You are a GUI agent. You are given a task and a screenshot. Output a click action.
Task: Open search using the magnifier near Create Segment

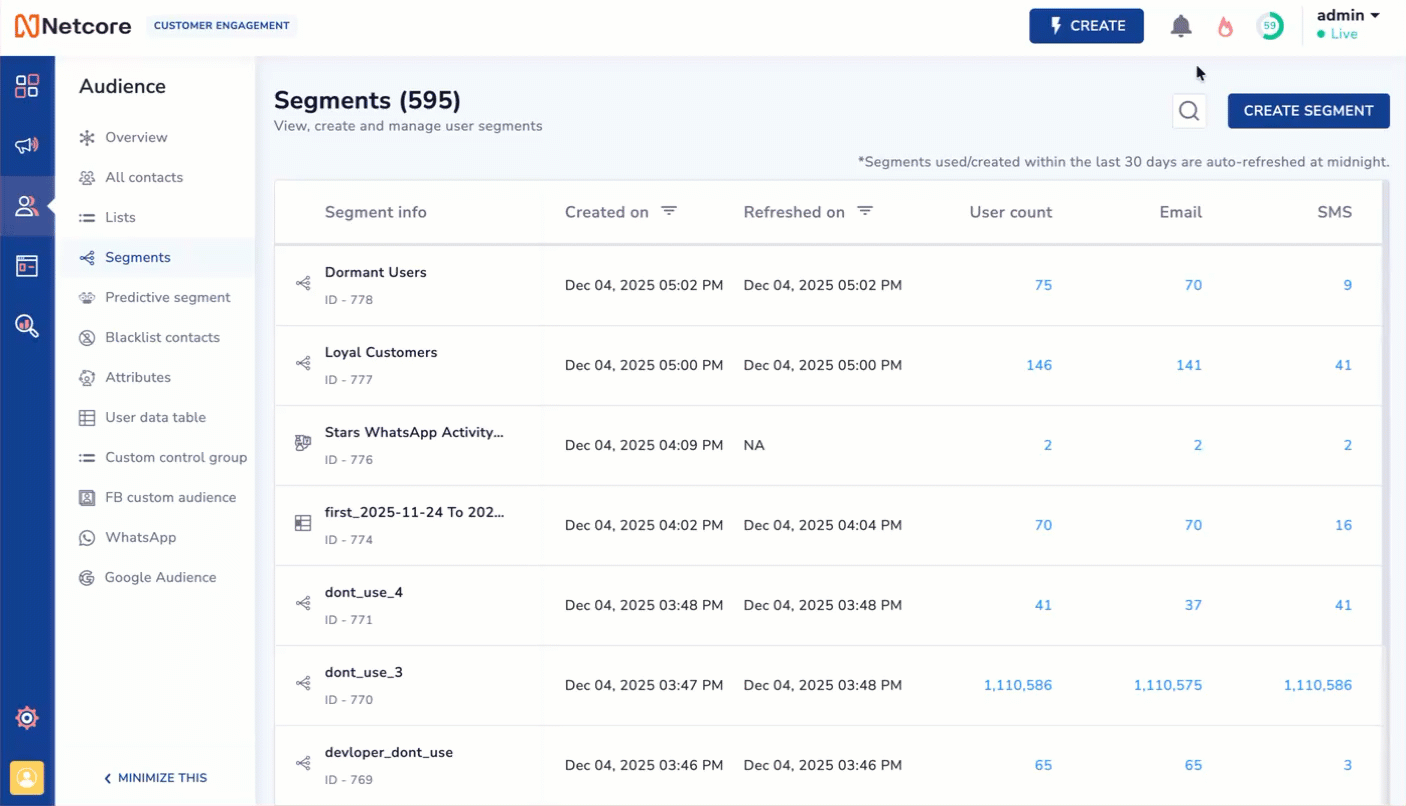(x=1189, y=111)
